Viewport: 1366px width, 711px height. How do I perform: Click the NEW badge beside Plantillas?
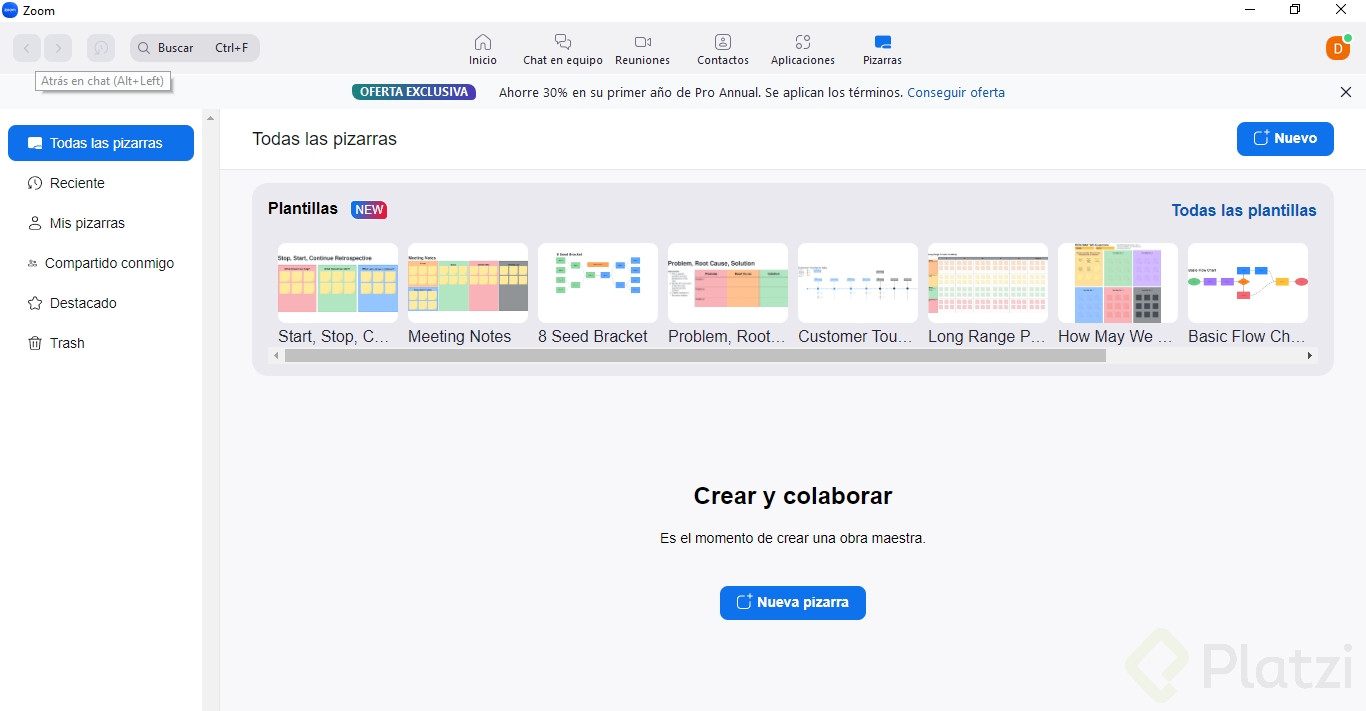pyautogui.click(x=369, y=210)
